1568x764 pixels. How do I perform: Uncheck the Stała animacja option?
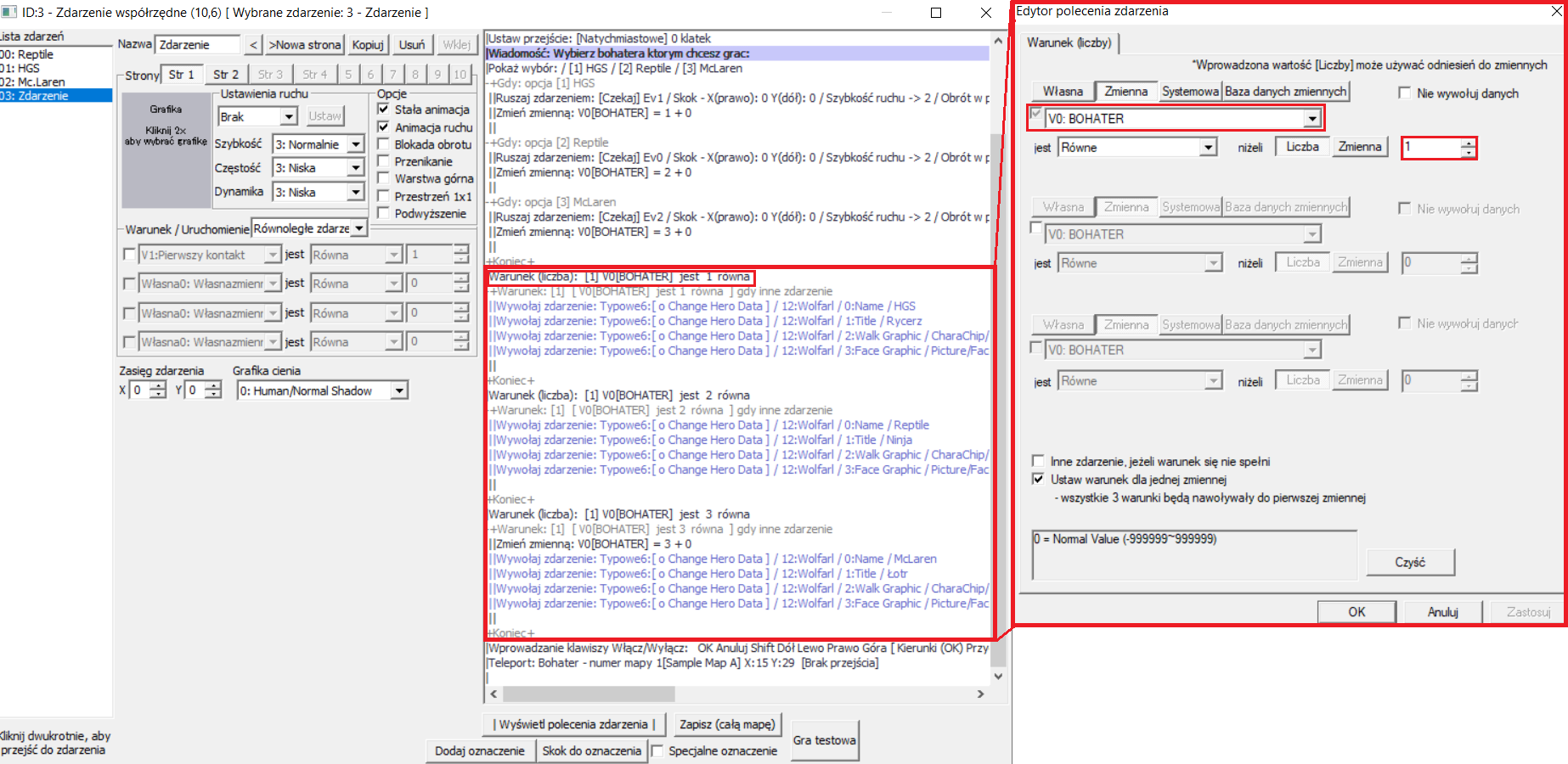384,110
